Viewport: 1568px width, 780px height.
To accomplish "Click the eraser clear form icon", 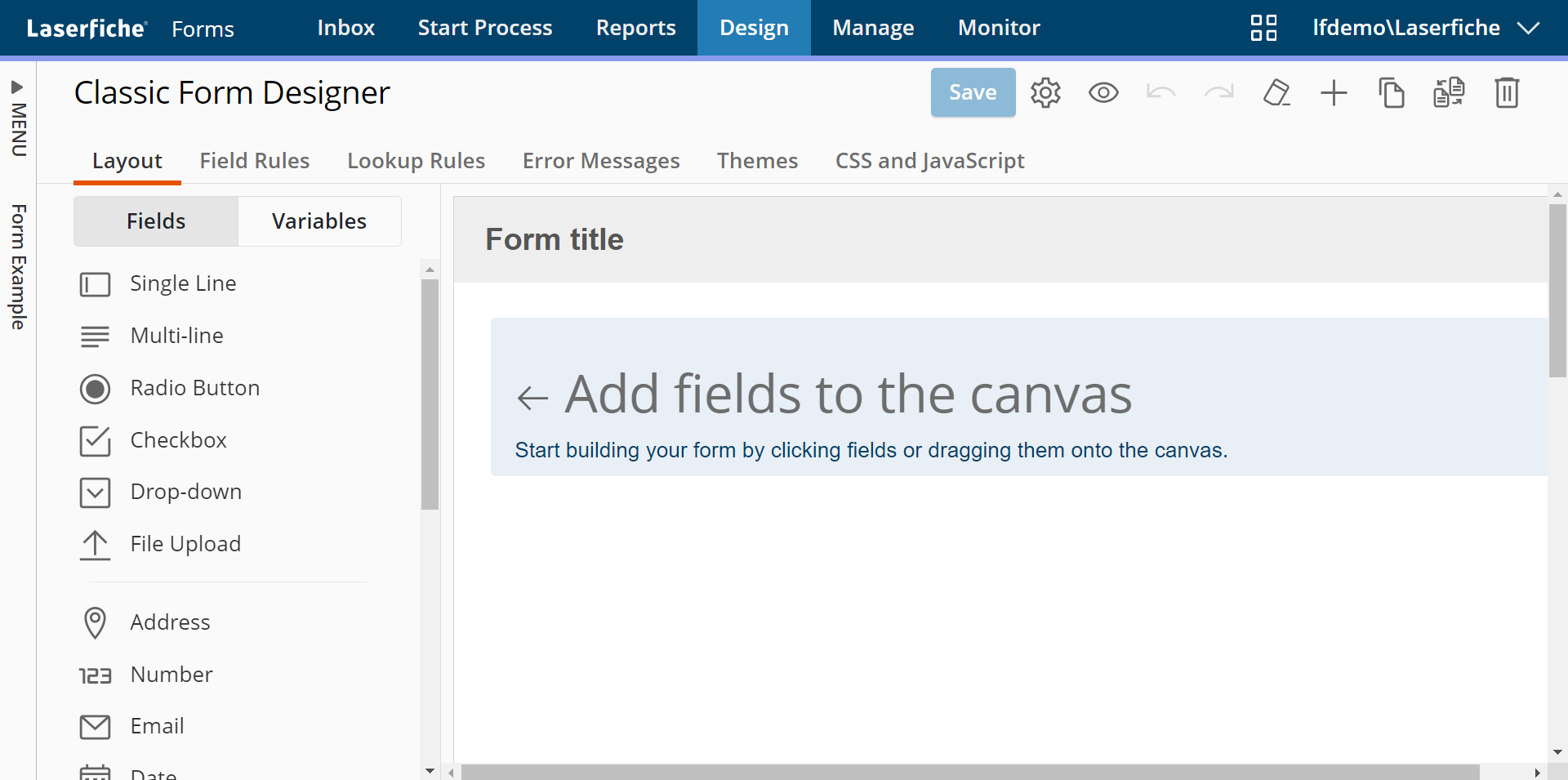I will tap(1276, 93).
